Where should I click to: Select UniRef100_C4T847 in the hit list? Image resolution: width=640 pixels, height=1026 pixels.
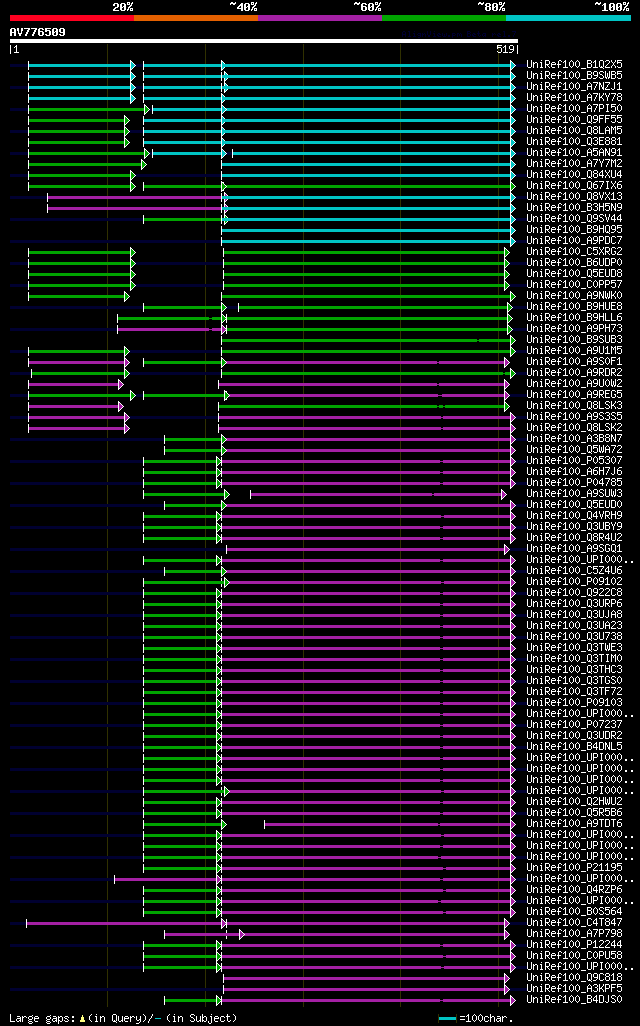point(575,923)
